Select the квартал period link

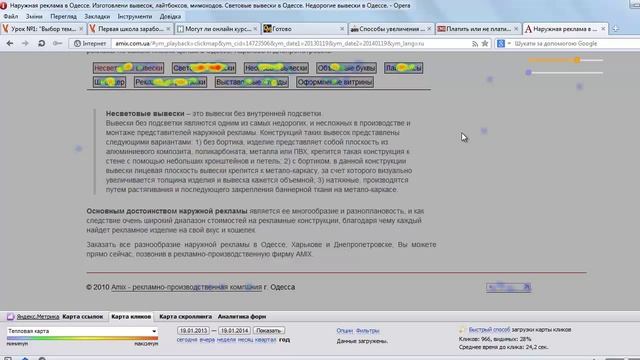pyautogui.click(x=265, y=340)
